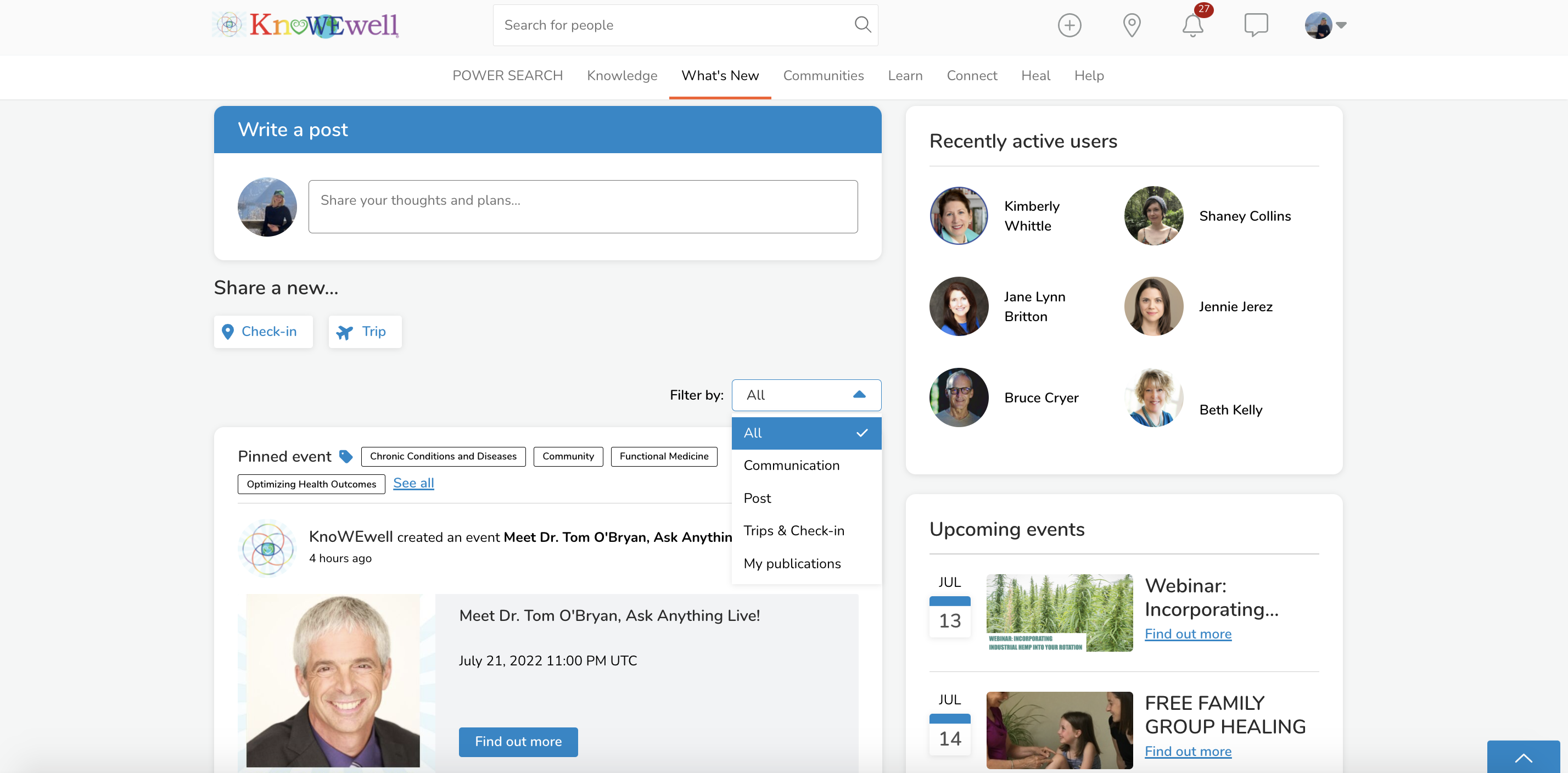Focus the Share your thoughts text box
The height and width of the screenshot is (773, 1568).
coord(583,206)
